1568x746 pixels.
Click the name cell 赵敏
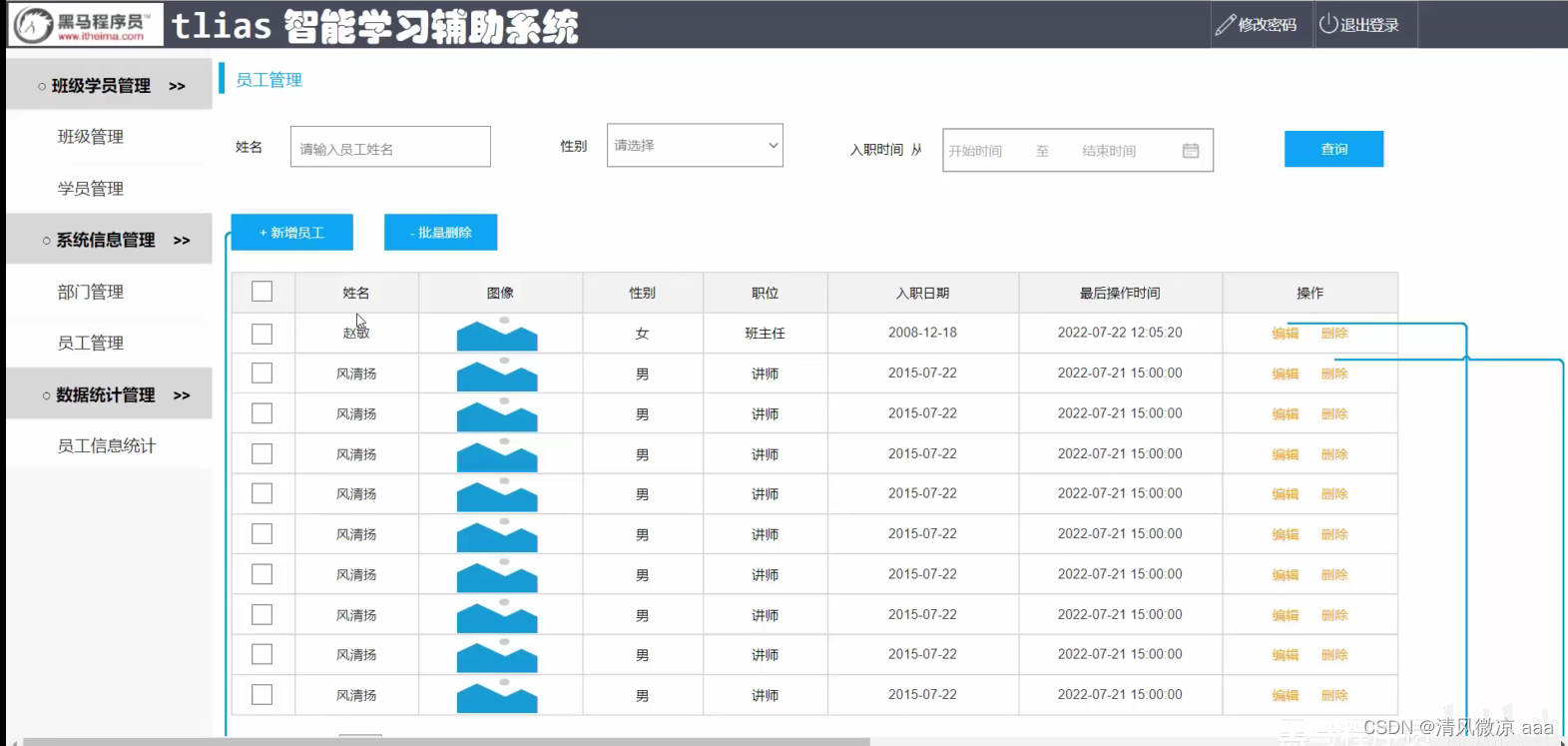[x=356, y=333]
